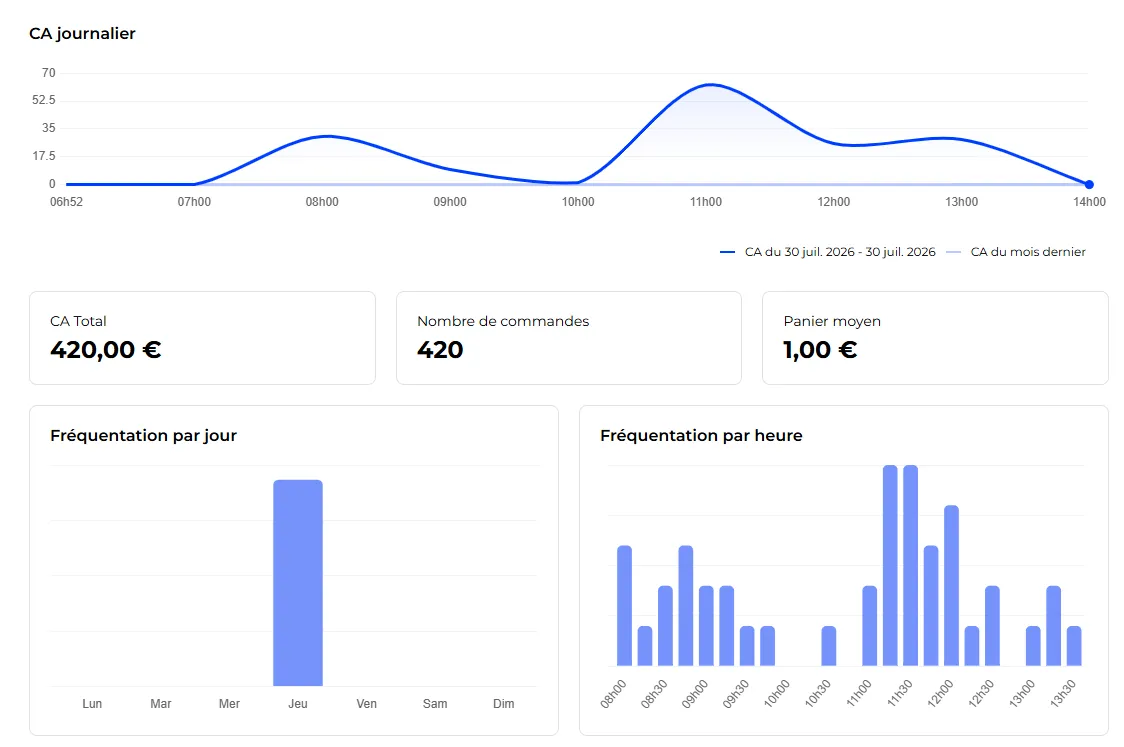The width and height of the screenshot is (1124, 747).
Task: Click the 10h30 bar in hourly chart
Action: point(829,646)
